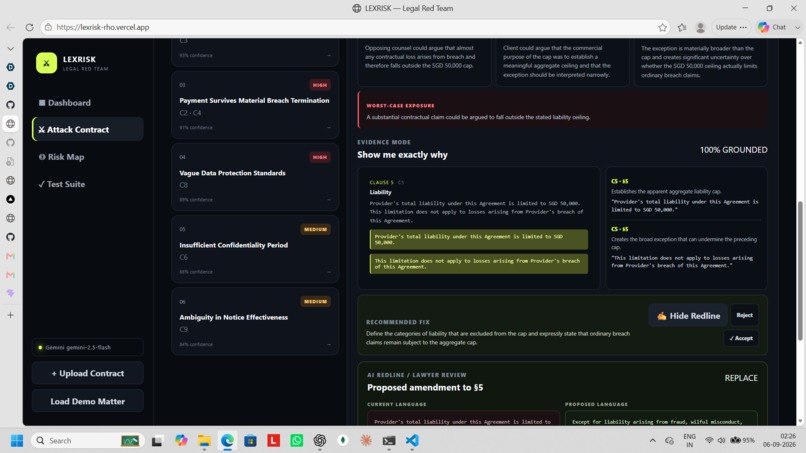Click the Windows taskbar Search box
806x453 pixels.
coord(87,441)
